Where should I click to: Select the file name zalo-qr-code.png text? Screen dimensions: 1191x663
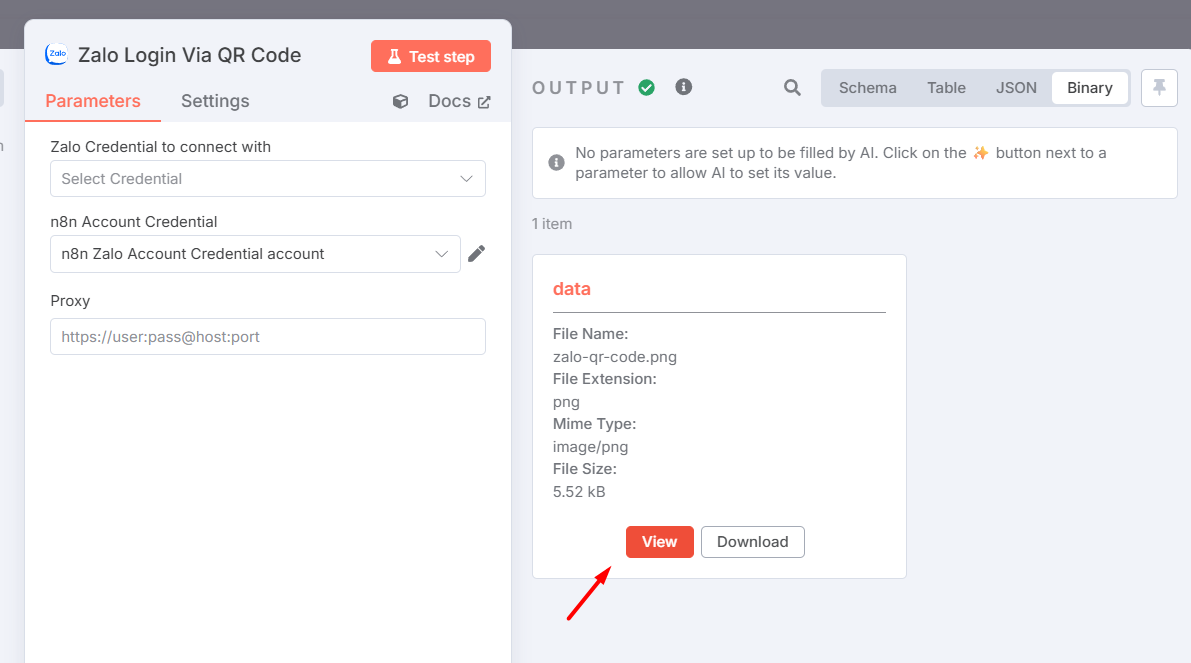tap(614, 357)
